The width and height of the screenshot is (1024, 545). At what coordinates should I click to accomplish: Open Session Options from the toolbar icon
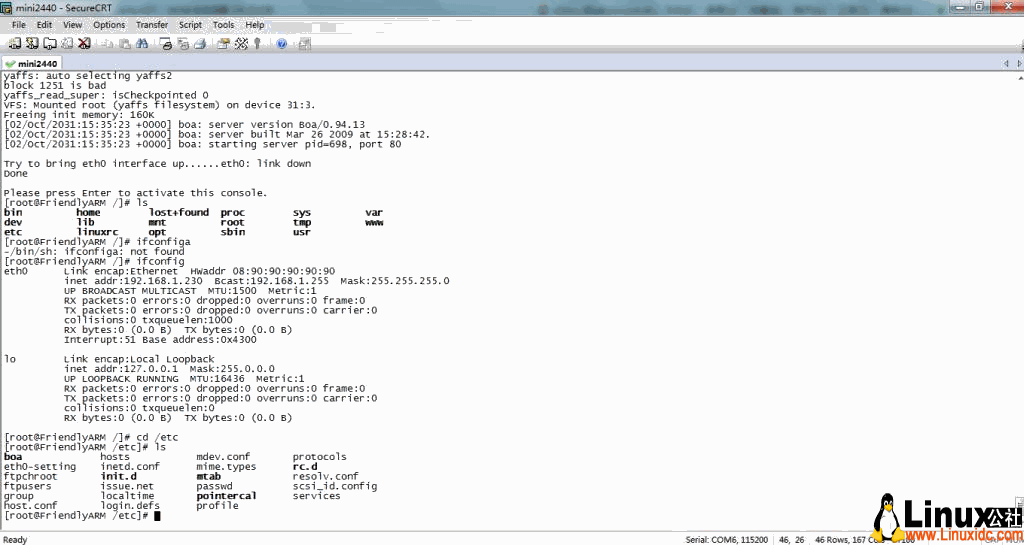click(223, 44)
